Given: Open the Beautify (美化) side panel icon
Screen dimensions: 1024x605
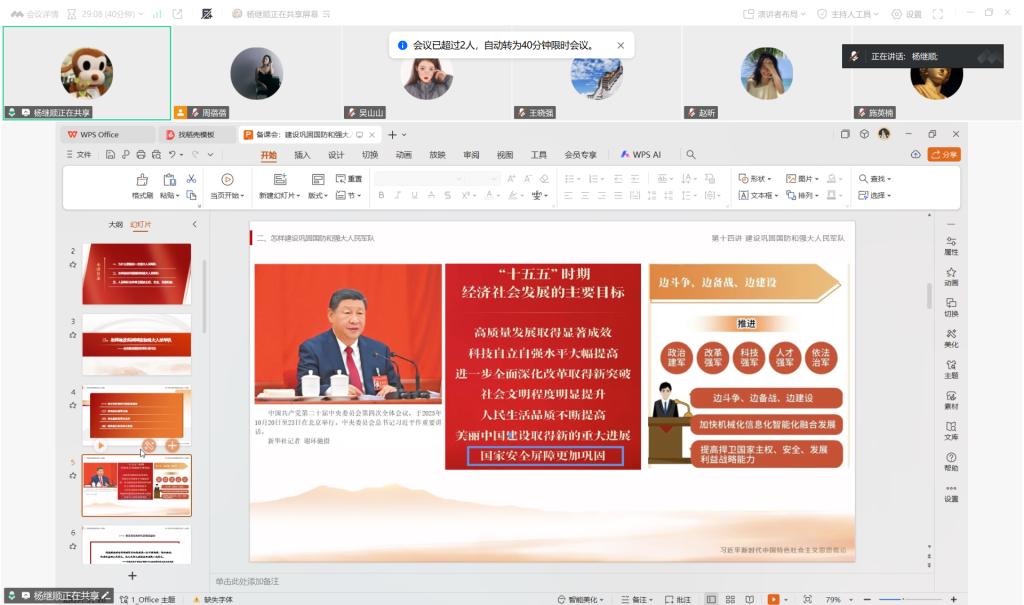Looking at the screenshot, I should click(x=951, y=338).
